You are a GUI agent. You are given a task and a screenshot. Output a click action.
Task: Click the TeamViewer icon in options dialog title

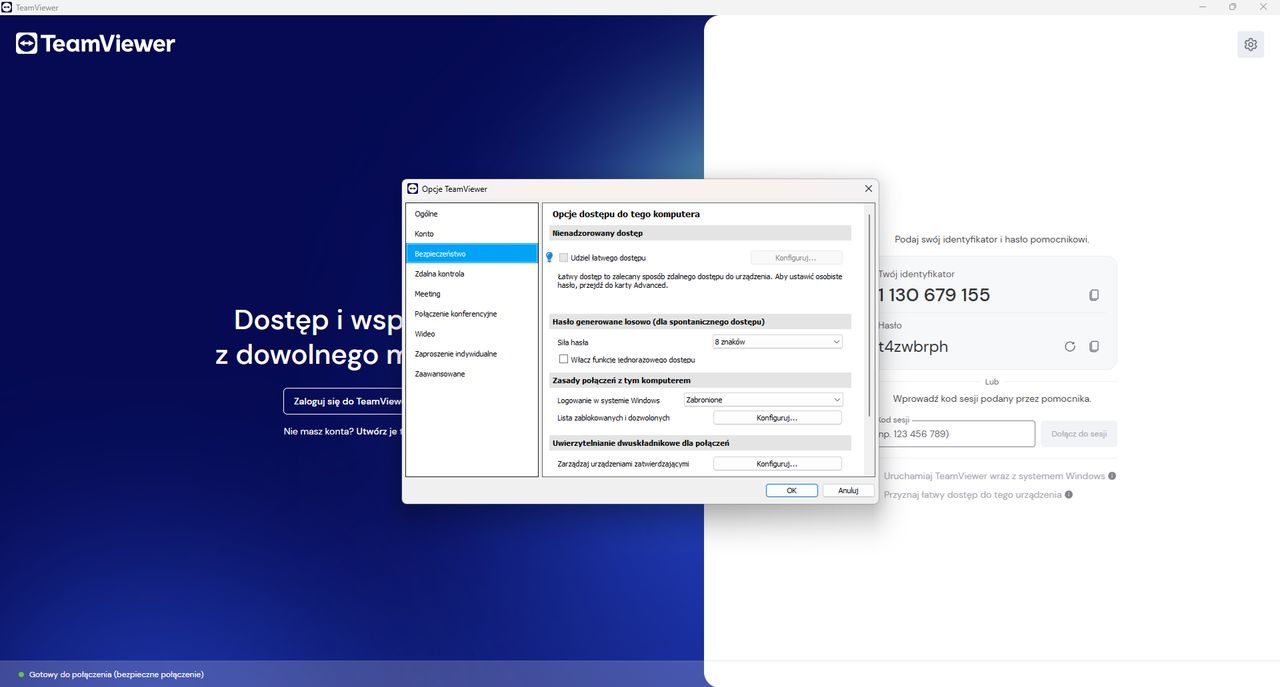(412, 188)
